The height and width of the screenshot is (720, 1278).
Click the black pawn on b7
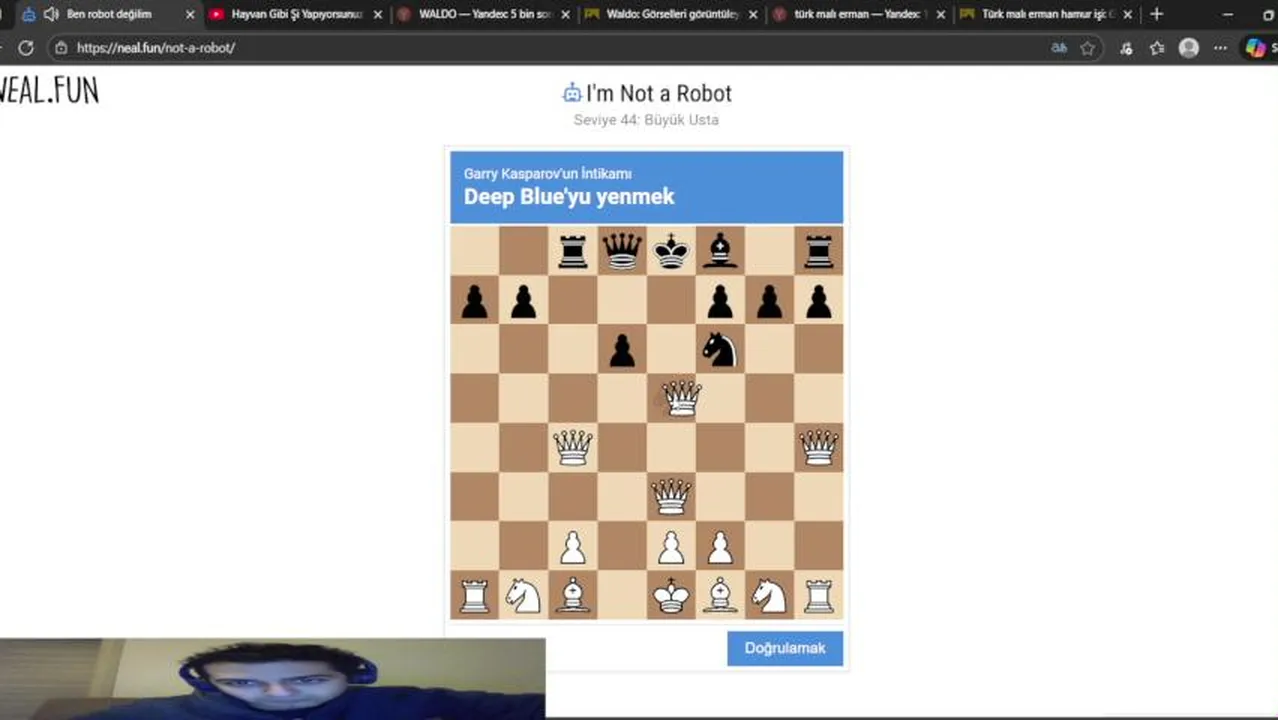524,300
